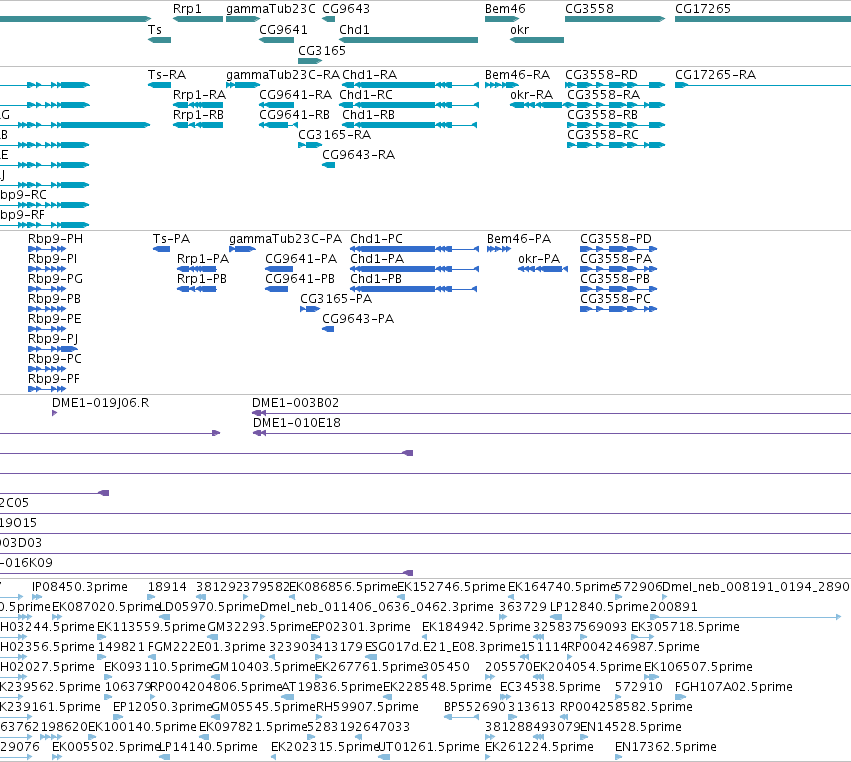Select the CG9643-PA protein

coord(328,329)
